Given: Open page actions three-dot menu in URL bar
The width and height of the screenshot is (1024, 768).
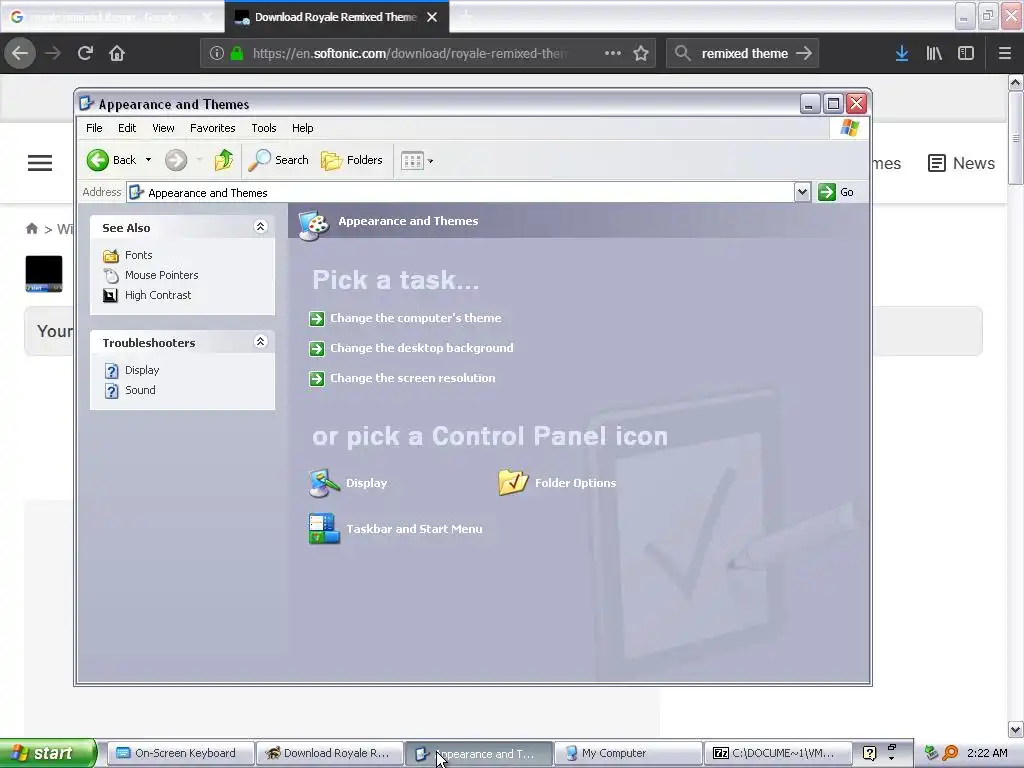Looking at the screenshot, I should (613, 53).
